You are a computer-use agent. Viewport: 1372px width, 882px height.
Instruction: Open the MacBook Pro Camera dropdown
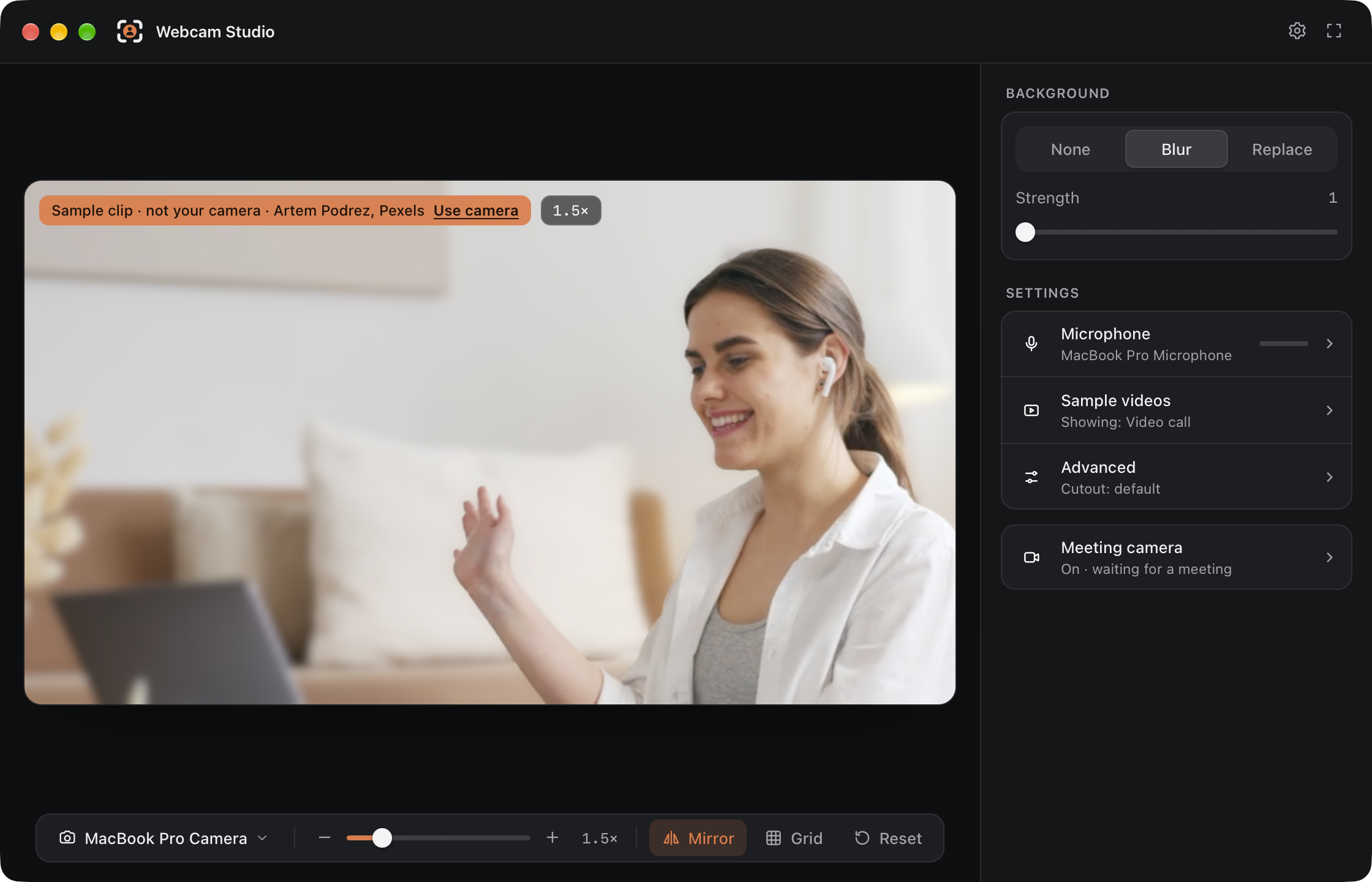coord(164,838)
